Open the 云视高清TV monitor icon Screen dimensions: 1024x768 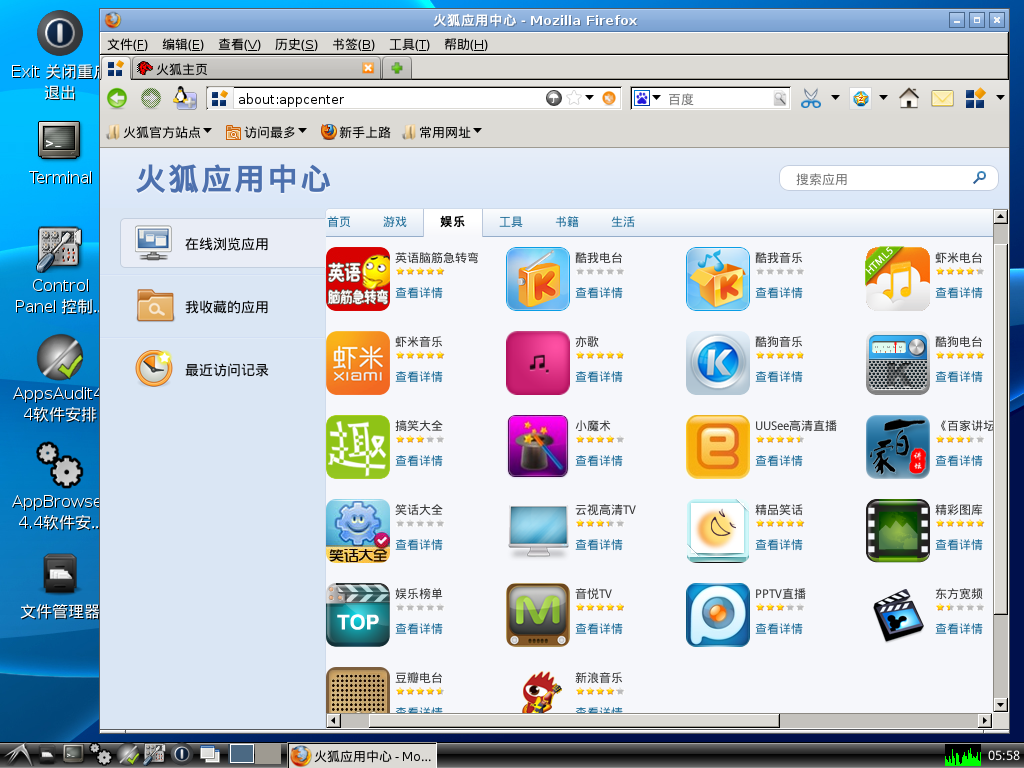[537, 531]
